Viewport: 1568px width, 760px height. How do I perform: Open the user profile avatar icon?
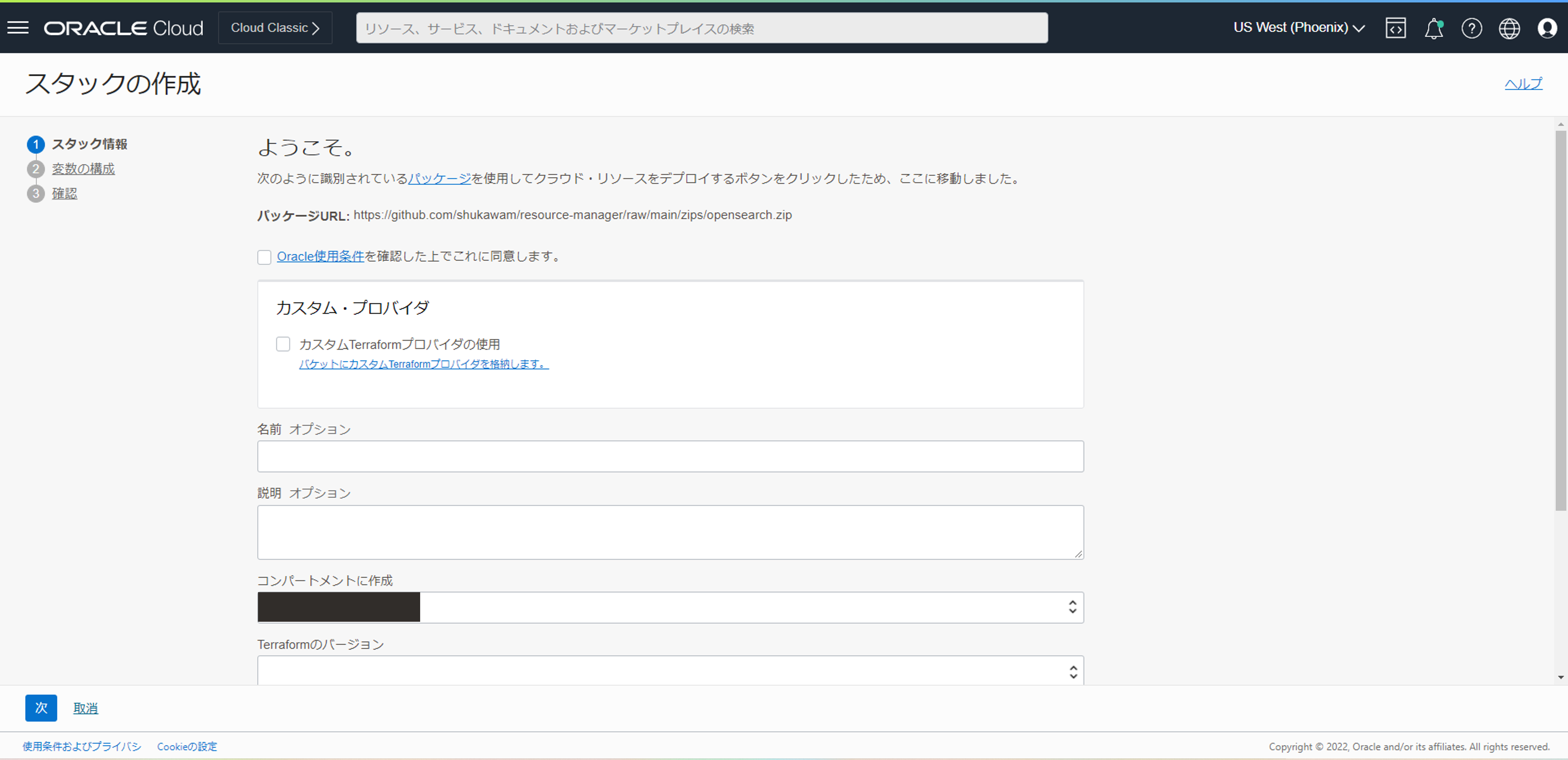coord(1547,28)
